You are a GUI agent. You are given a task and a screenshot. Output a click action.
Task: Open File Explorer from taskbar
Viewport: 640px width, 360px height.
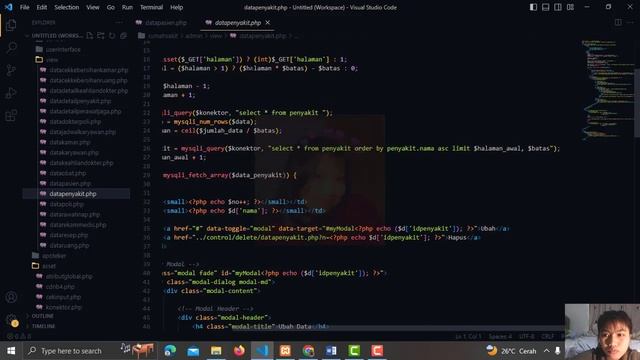coord(216,351)
